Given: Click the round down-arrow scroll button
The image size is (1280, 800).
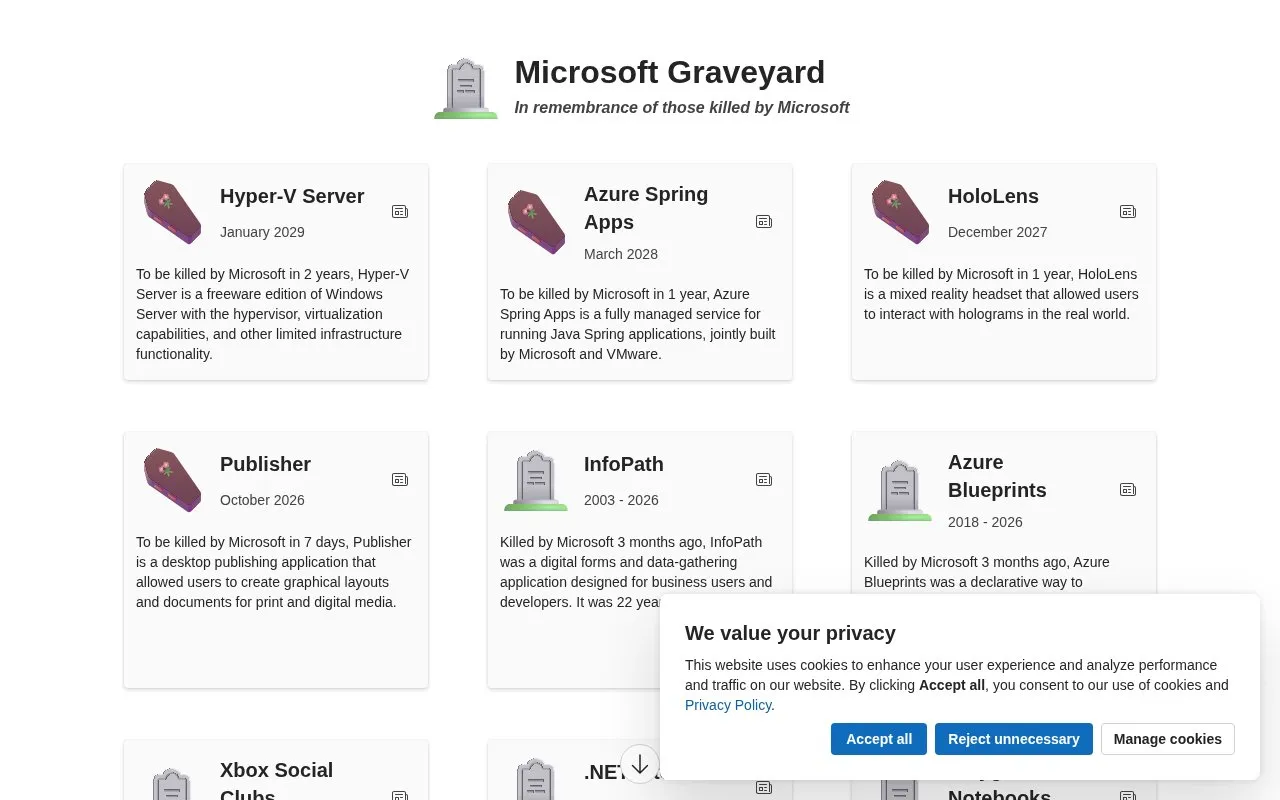Looking at the screenshot, I should point(640,764).
